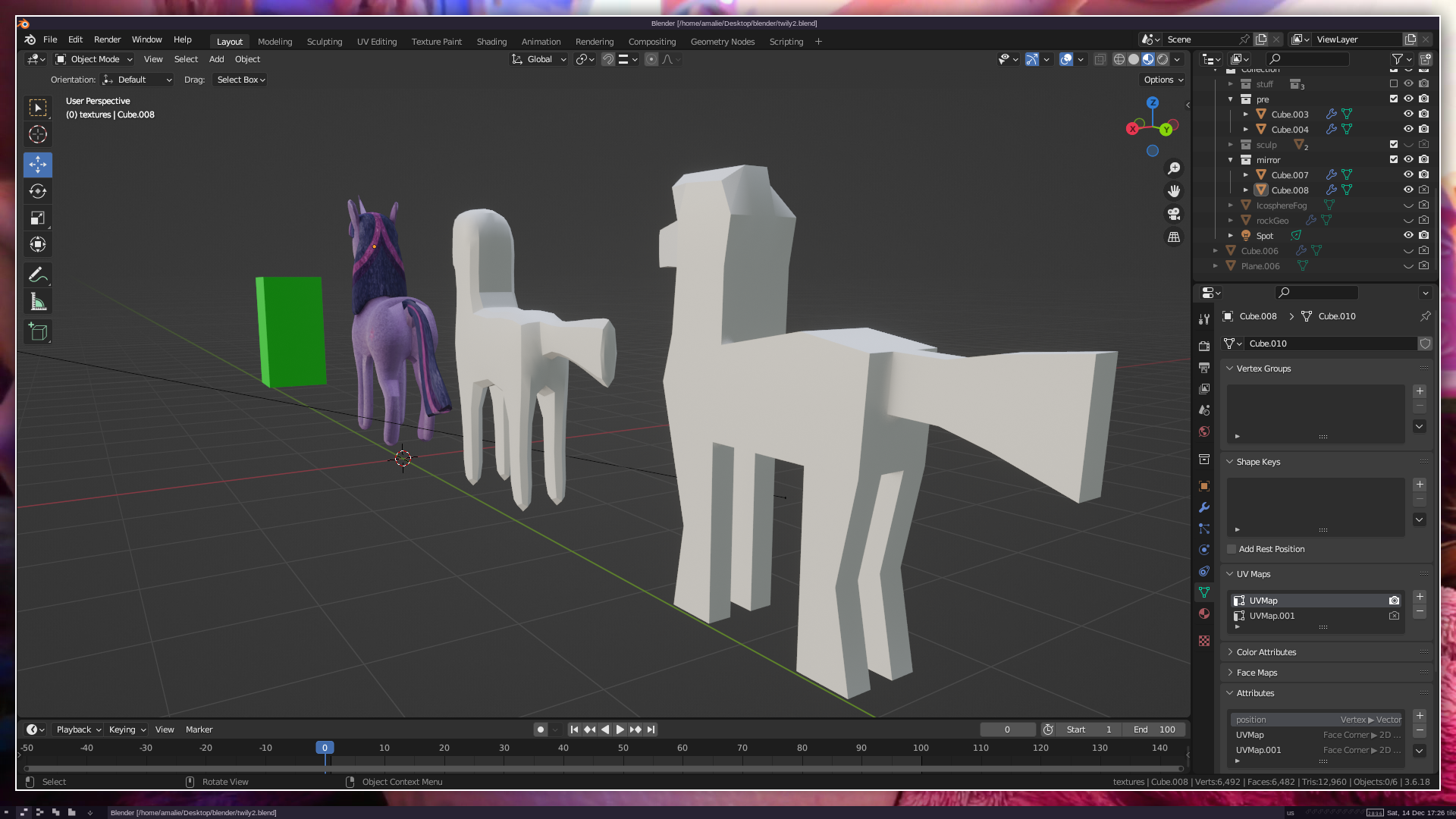
Task: Click the End frame field
Action: coord(1154,730)
